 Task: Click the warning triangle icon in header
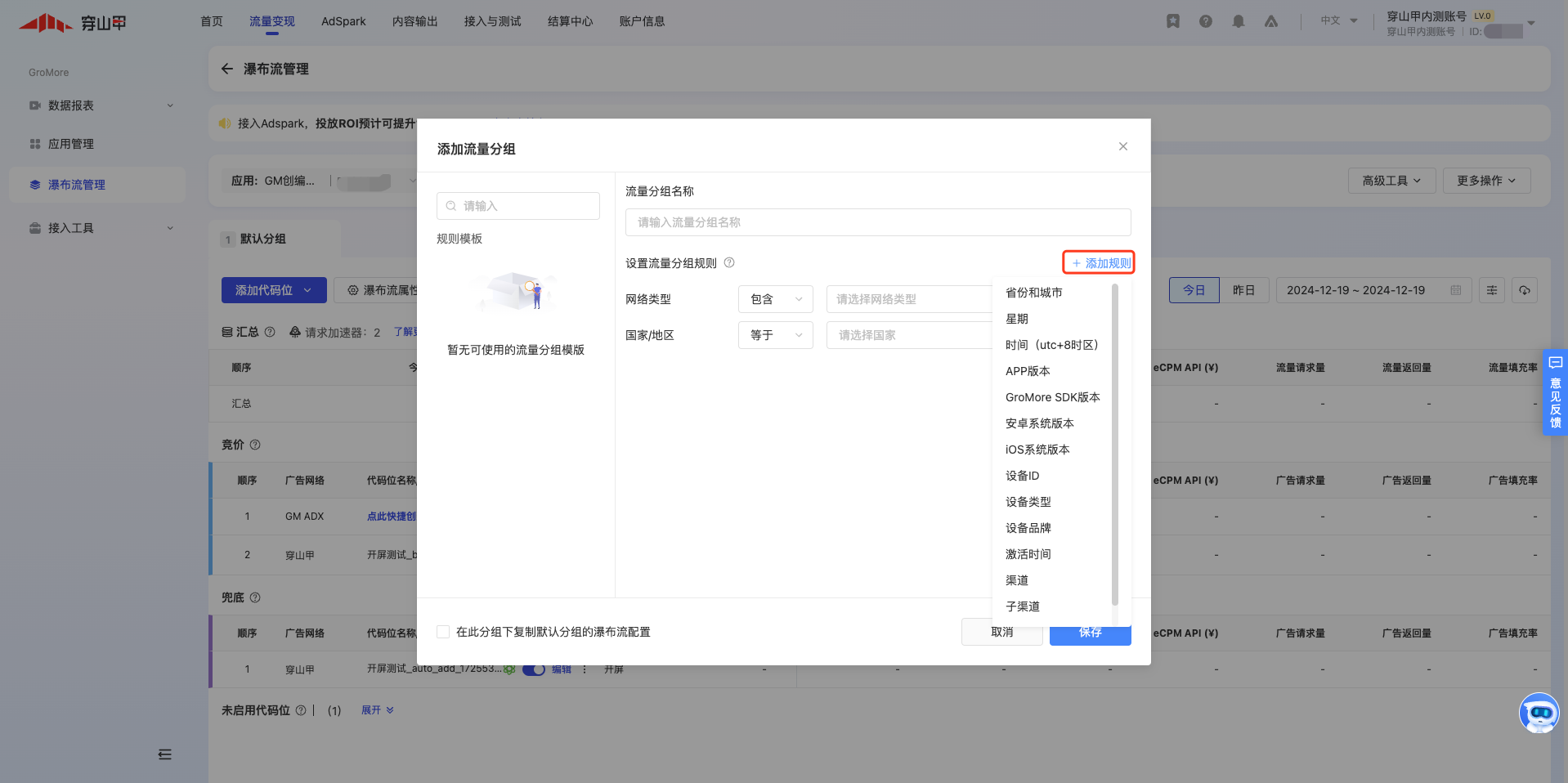click(x=1271, y=21)
